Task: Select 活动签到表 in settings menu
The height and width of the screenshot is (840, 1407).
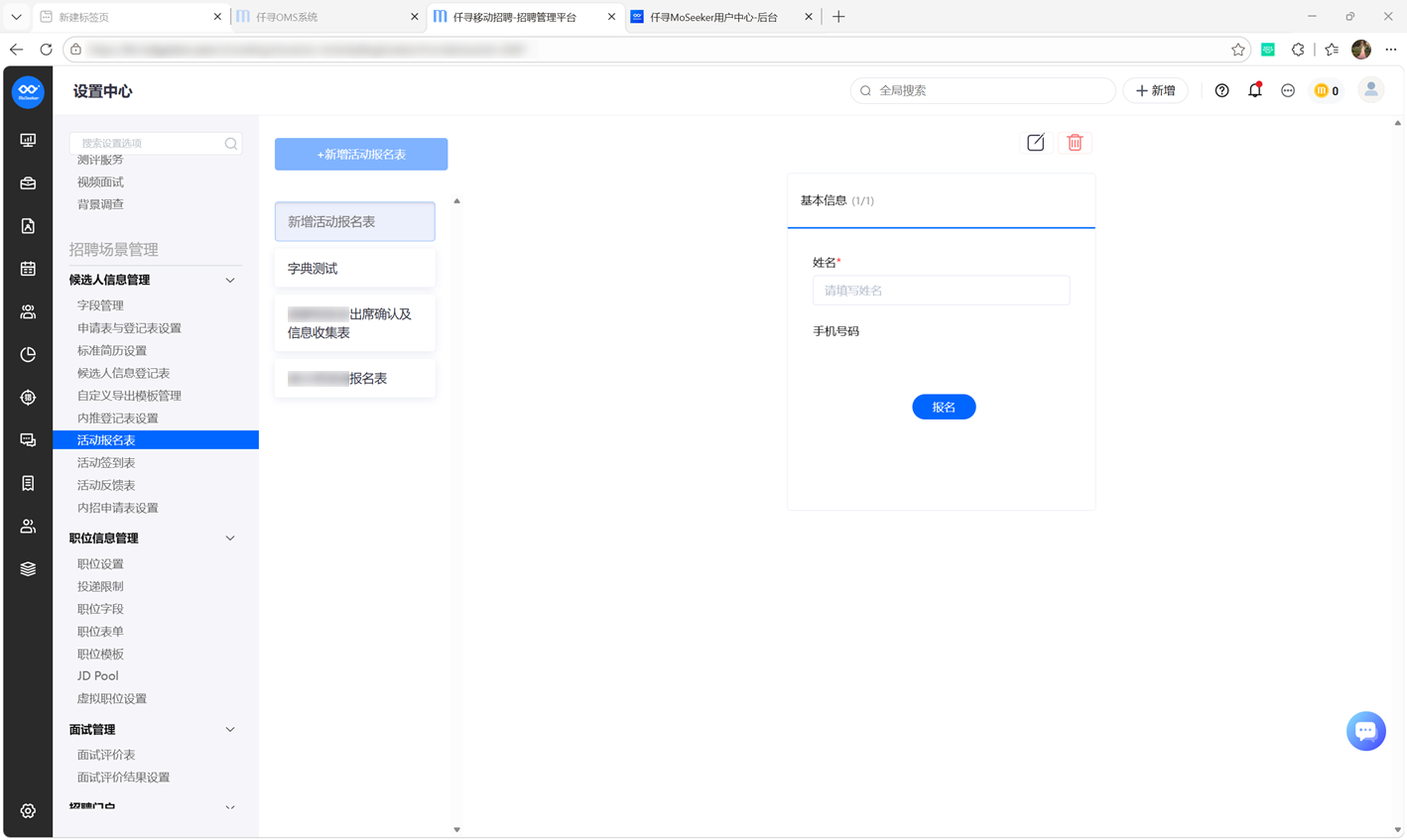Action: (x=106, y=463)
